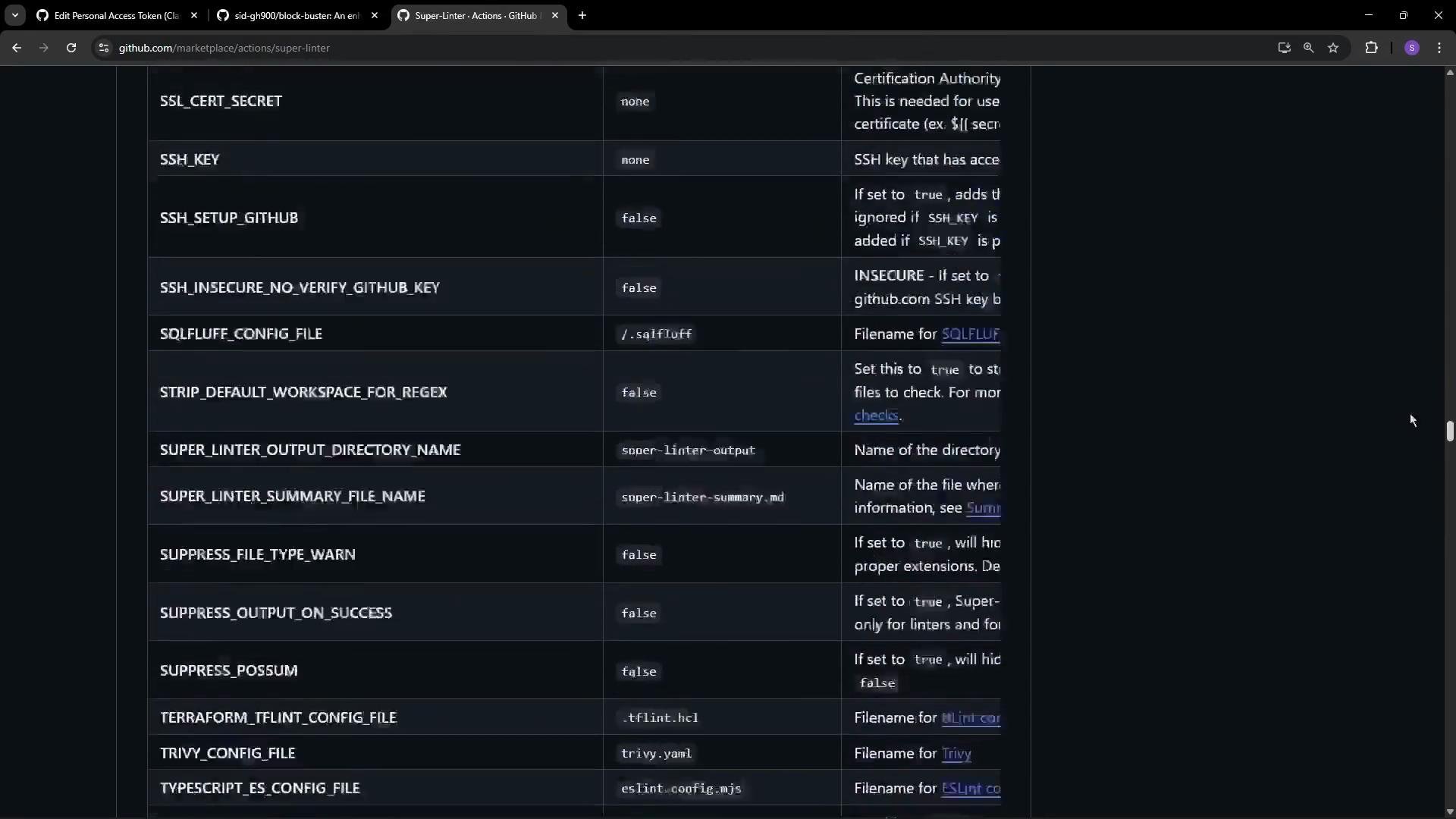Screen dimensions: 1456x819
Task: Click 'none' default for SSH_KEY
Action: [635, 160]
